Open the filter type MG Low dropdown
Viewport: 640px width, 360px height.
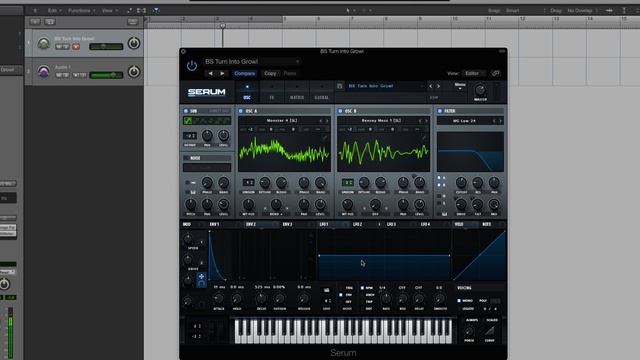(x=464, y=121)
